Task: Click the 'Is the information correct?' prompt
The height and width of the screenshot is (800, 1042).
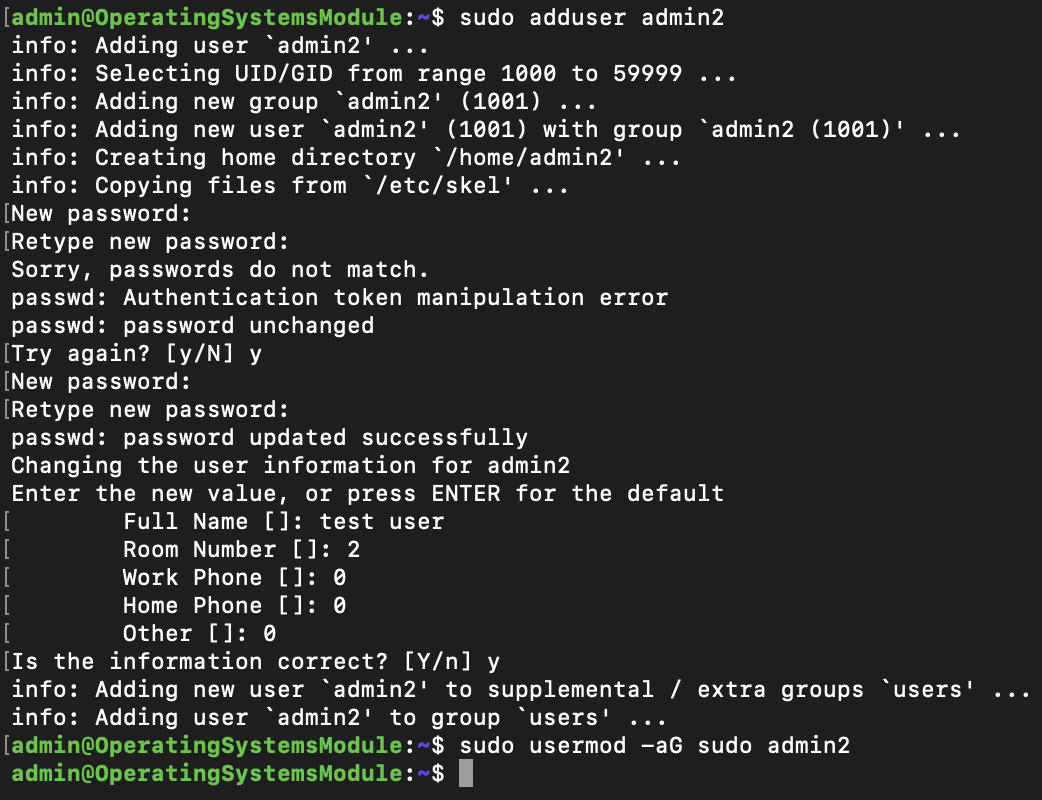Action: [255, 661]
